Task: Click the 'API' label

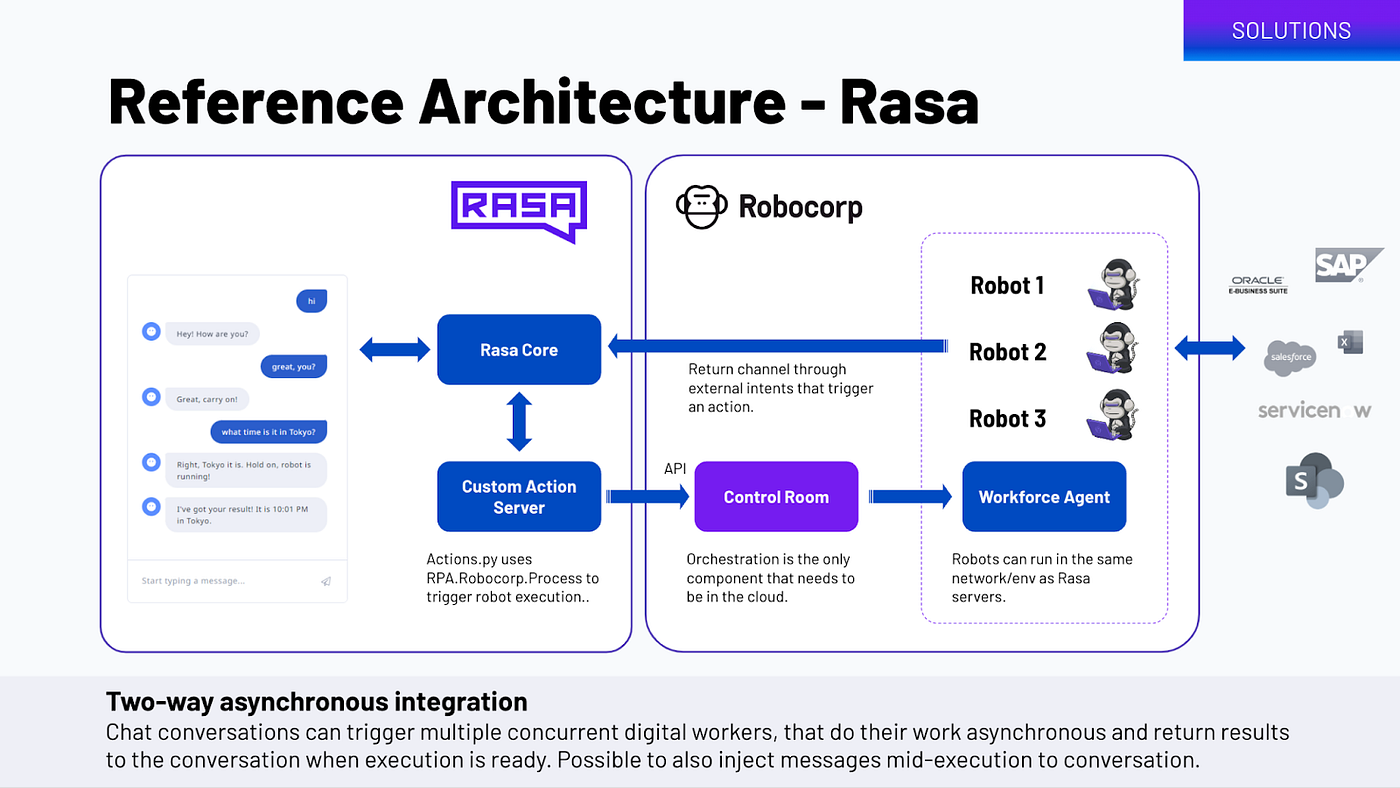Action: click(675, 469)
